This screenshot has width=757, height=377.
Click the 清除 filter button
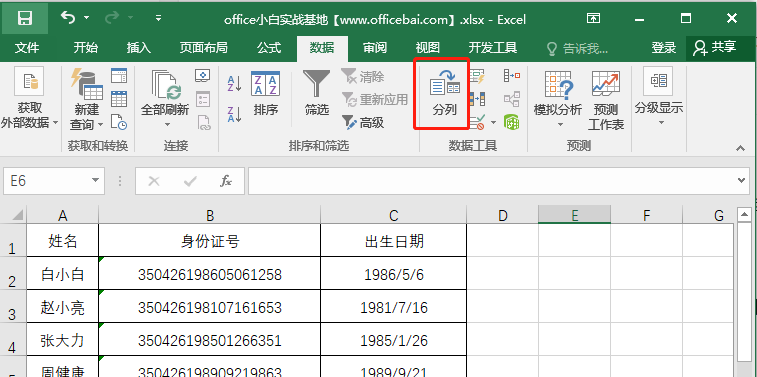363,76
